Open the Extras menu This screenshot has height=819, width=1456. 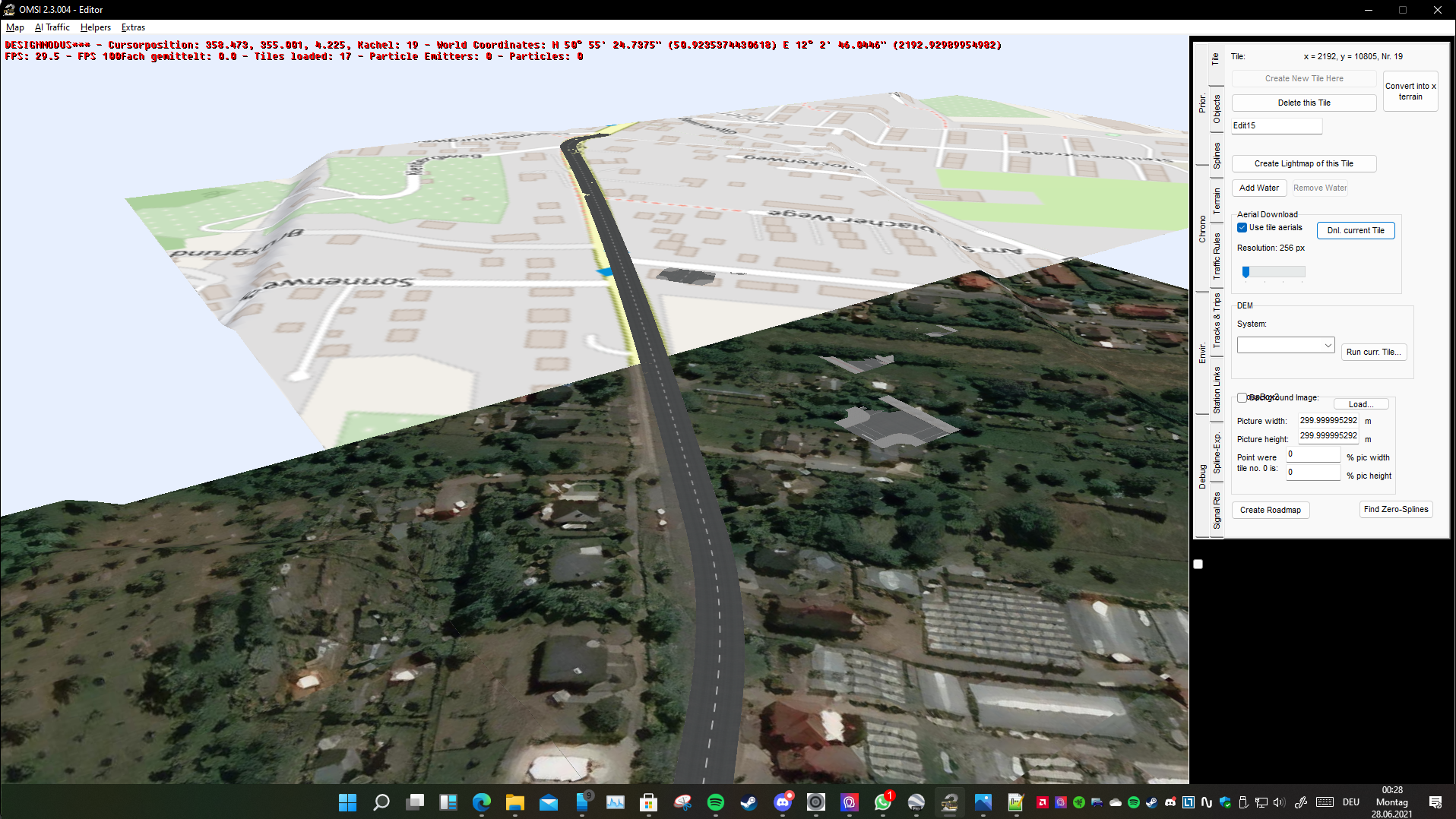133,27
